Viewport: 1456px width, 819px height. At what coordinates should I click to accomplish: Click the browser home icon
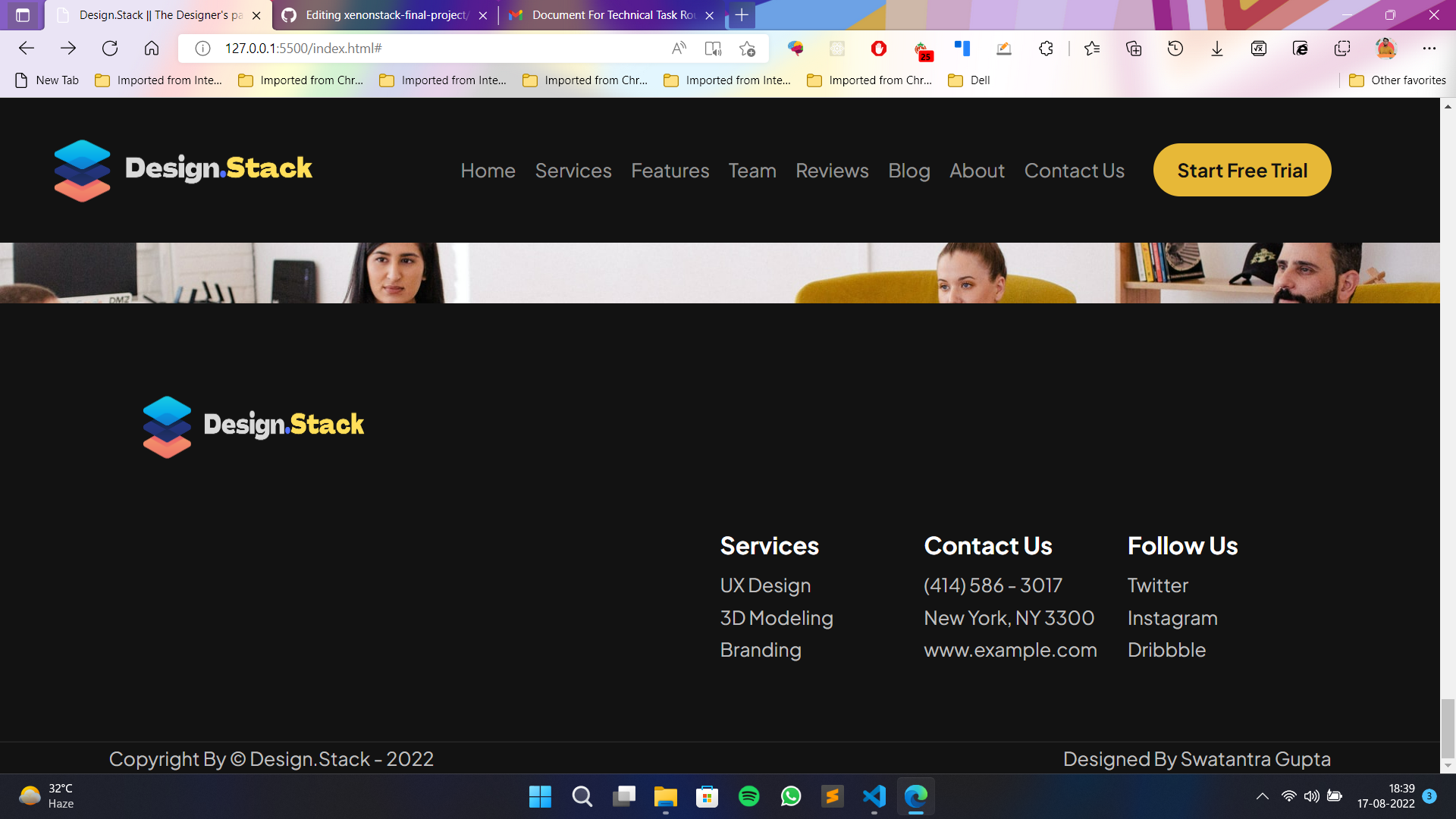(x=152, y=49)
